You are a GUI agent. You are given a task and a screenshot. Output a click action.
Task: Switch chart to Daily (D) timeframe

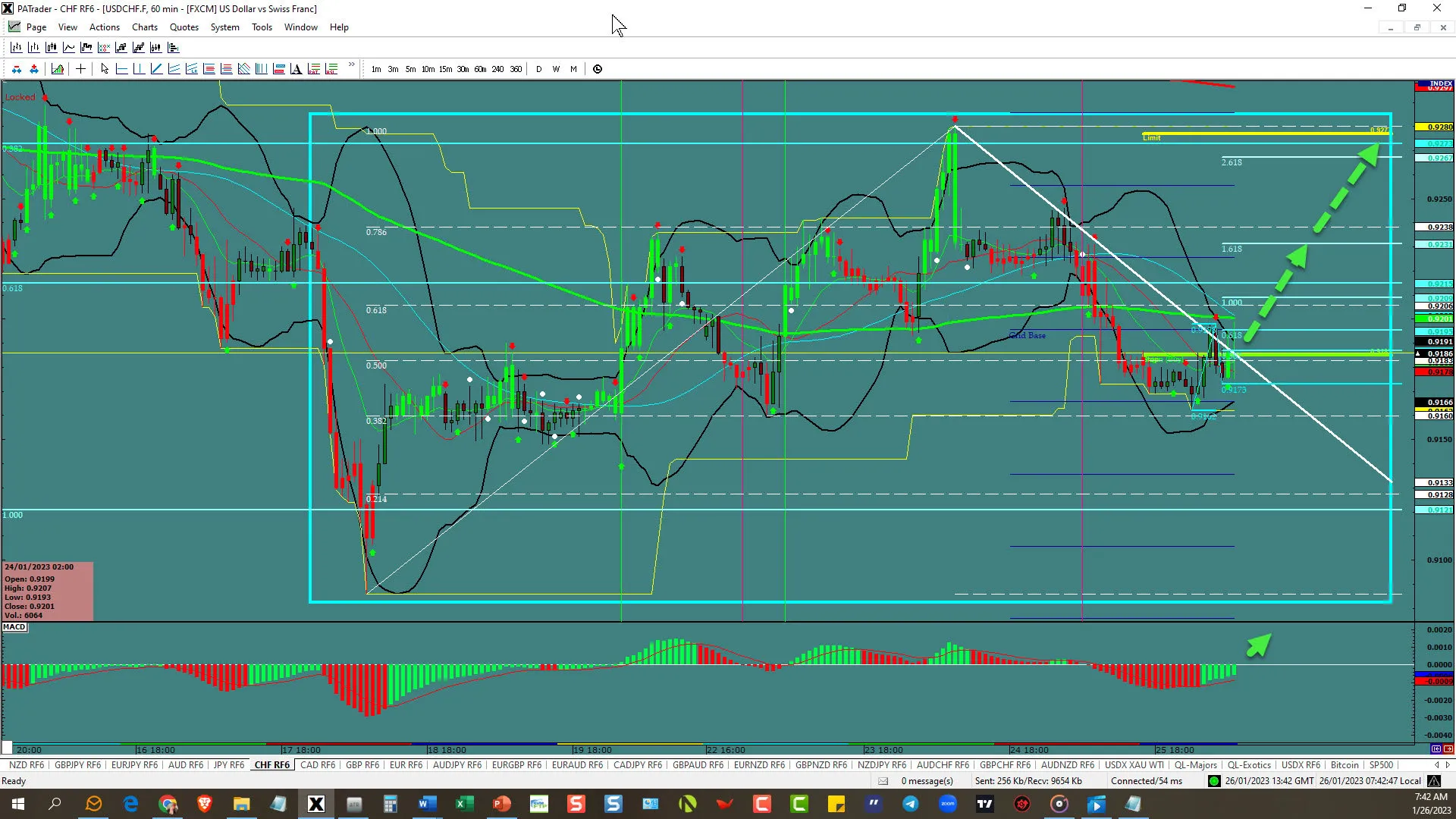click(539, 69)
